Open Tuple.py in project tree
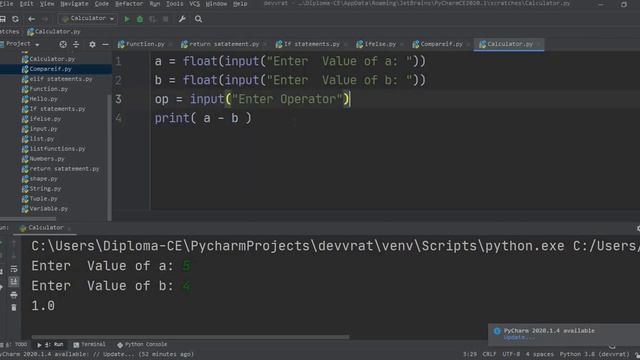This screenshot has height=360, width=640. 43,199
